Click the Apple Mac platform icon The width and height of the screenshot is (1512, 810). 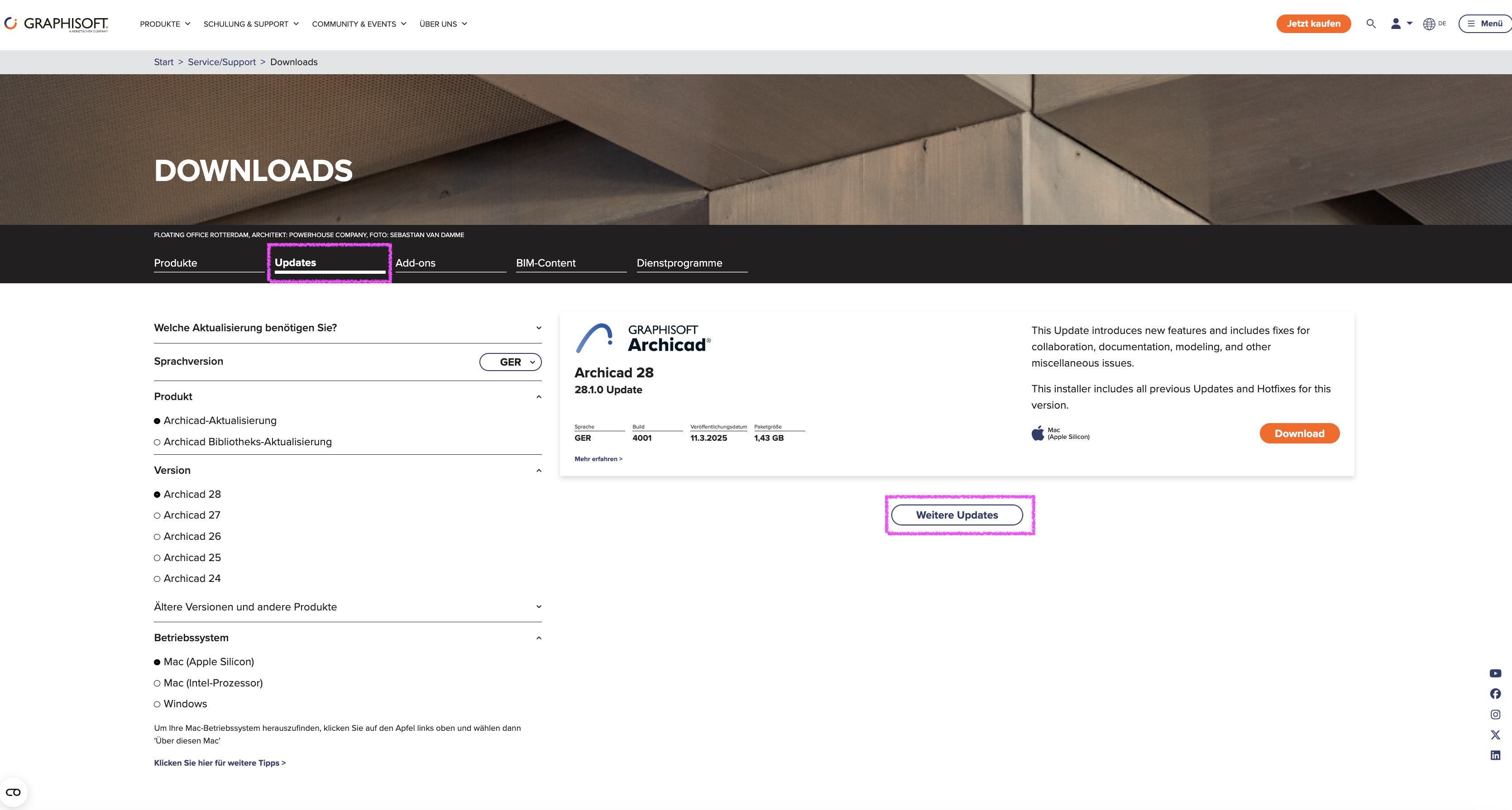pos(1038,433)
